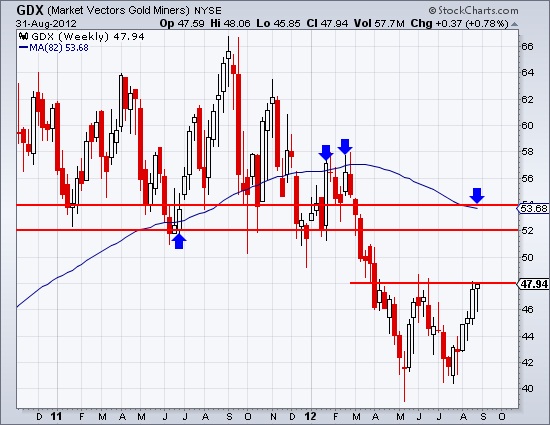The height and width of the screenshot is (425, 550).
Task: Click the Cl 47.94 close value in header
Action: [x=327, y=23]
